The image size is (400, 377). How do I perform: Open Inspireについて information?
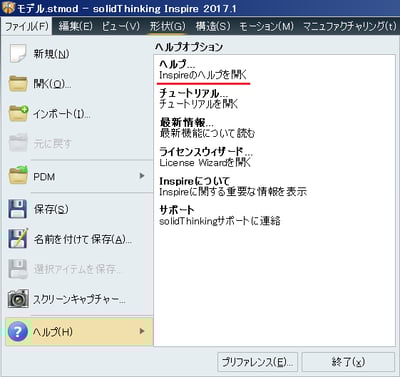[233, 186]
